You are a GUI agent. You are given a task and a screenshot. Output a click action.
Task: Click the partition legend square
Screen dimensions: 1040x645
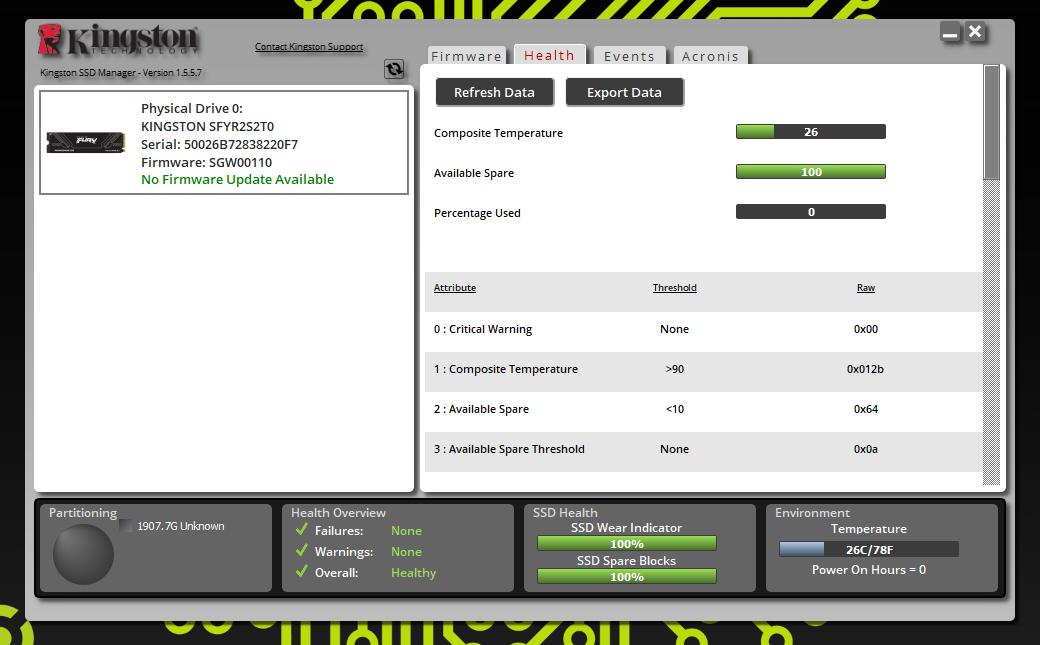click(x=125, y=526)
